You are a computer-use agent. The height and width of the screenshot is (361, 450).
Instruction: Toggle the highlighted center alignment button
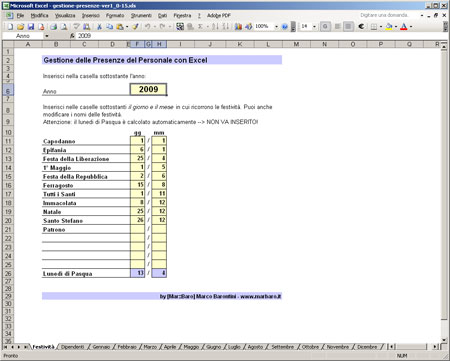348,26
